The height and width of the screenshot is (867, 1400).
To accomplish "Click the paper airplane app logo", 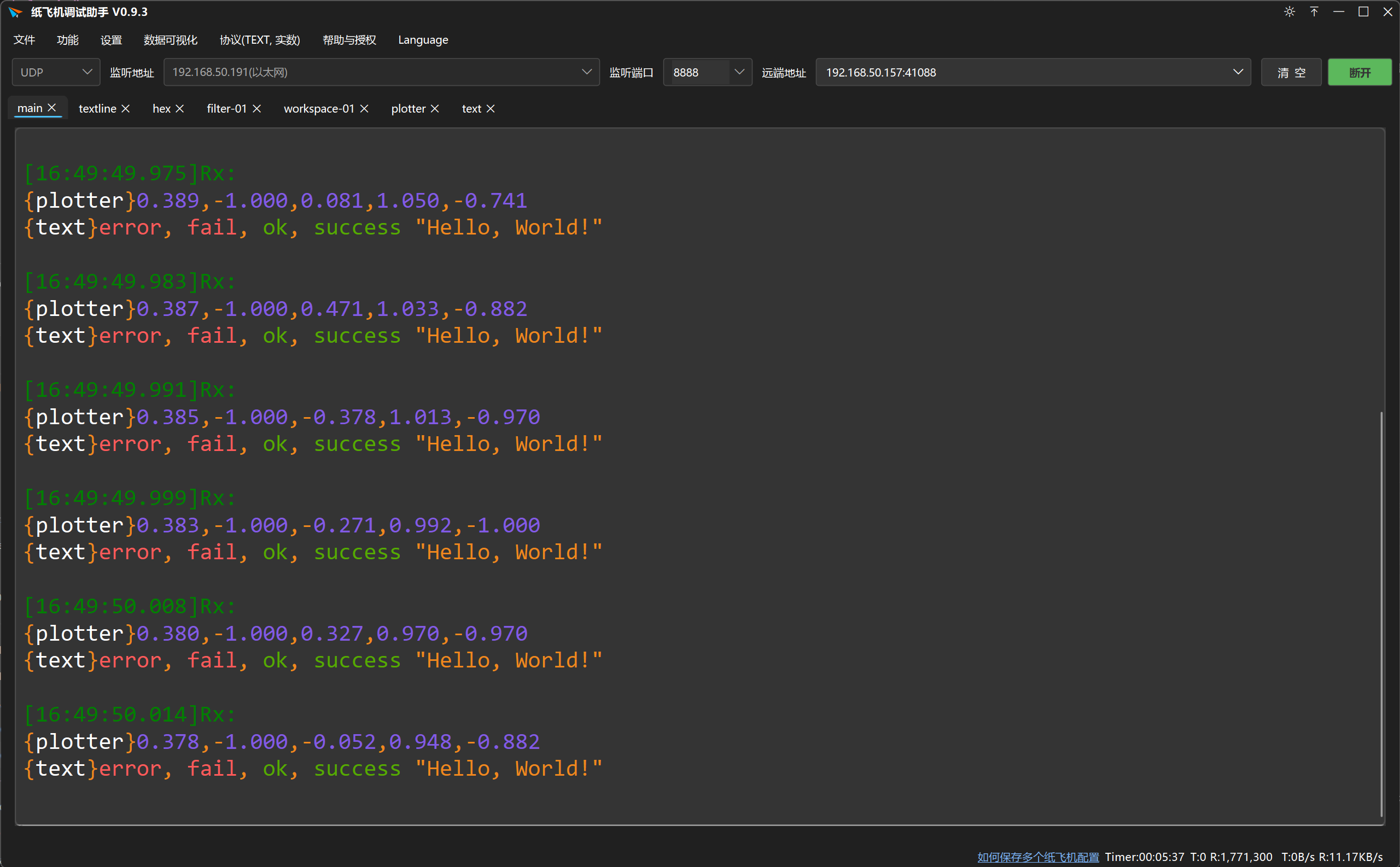I will (x=15, y=12).
